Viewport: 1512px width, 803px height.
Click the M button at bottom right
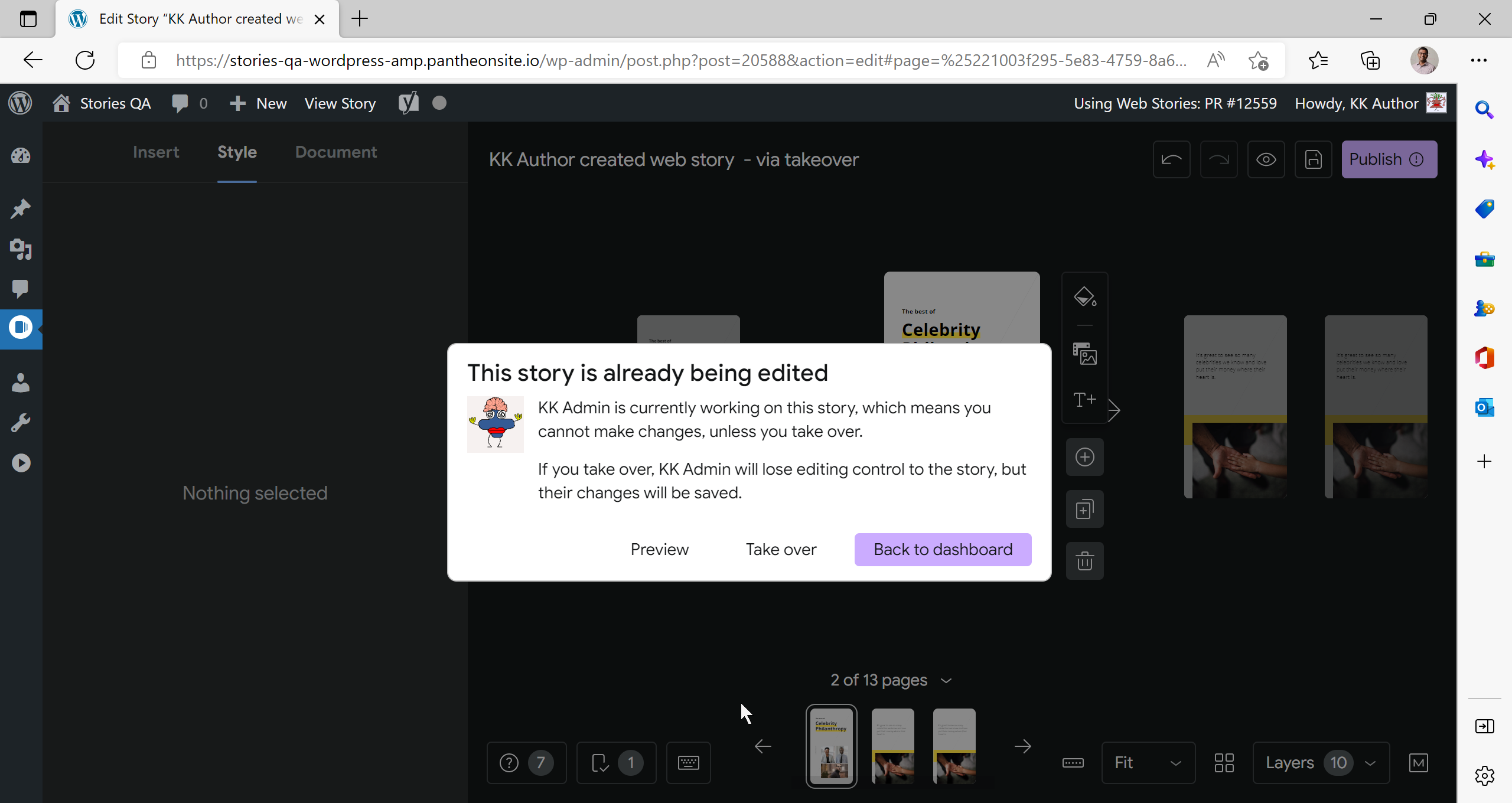(x=1418, y=763)
